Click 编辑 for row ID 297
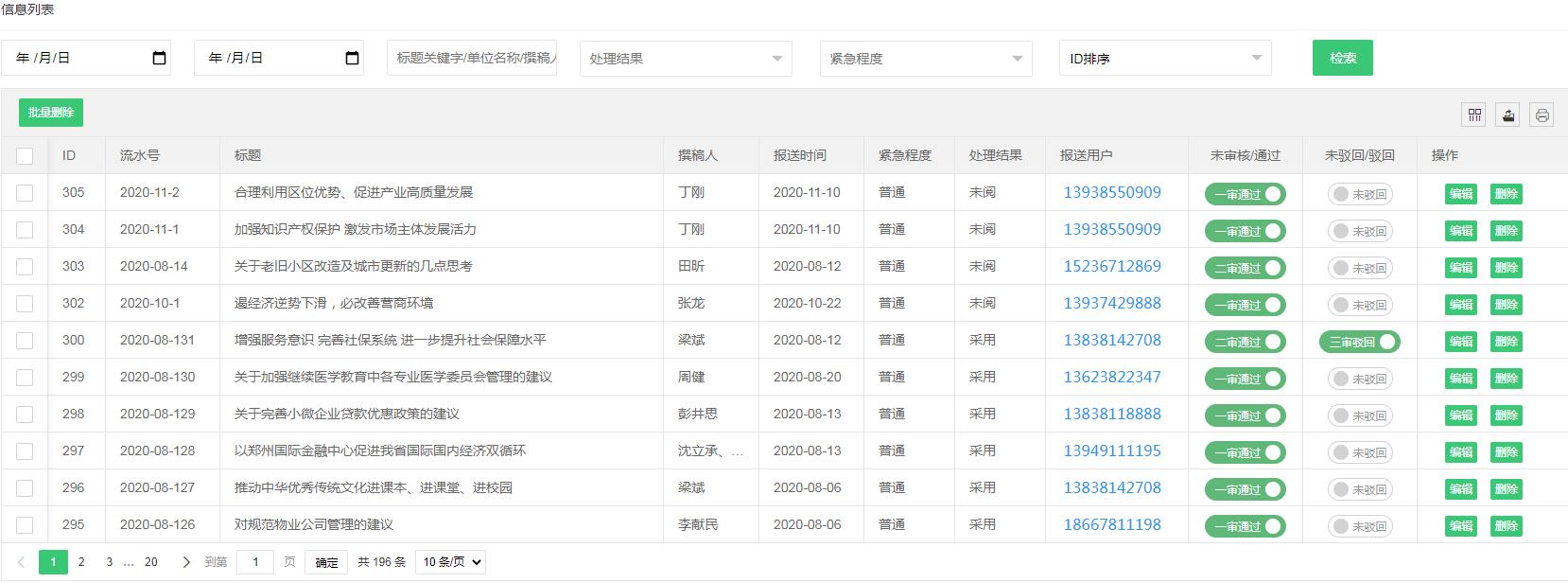Image resolution: width=1568 pixels, height=583 pixels. click(1461, 452)
